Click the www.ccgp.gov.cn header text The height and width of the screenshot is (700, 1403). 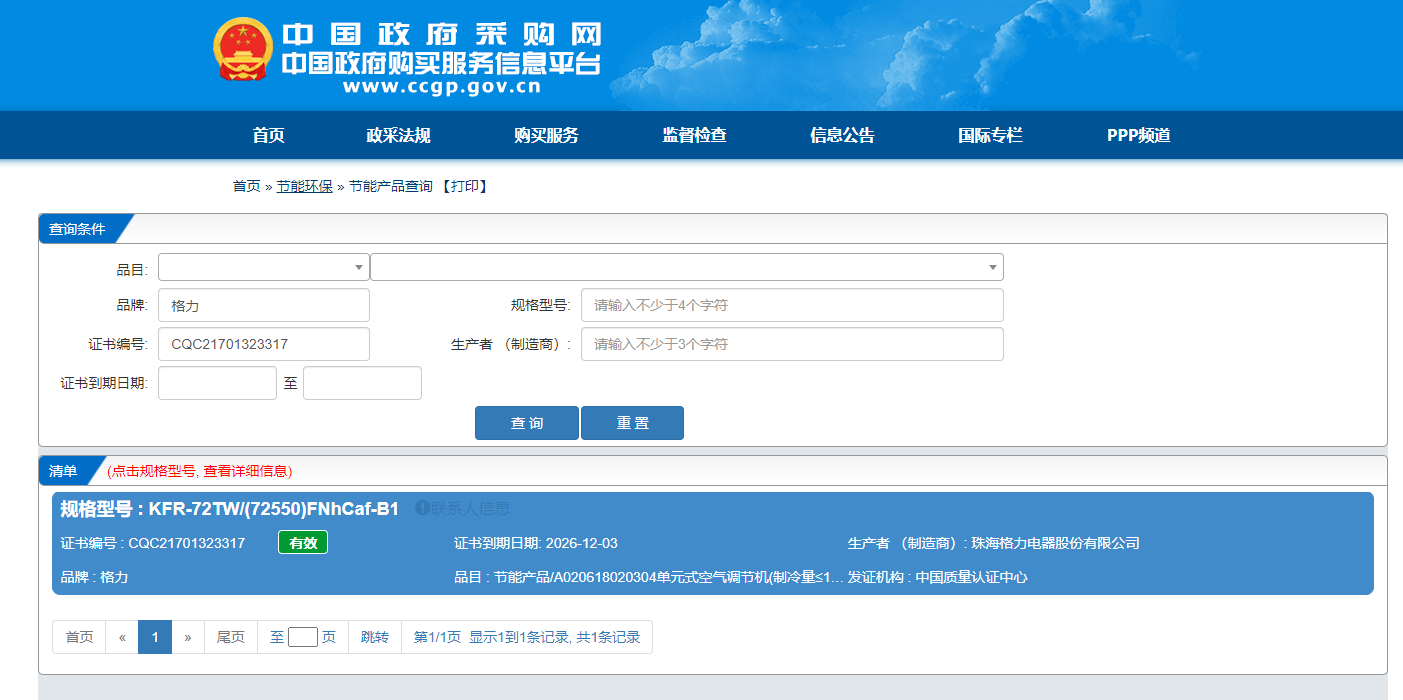click(441, 87)
